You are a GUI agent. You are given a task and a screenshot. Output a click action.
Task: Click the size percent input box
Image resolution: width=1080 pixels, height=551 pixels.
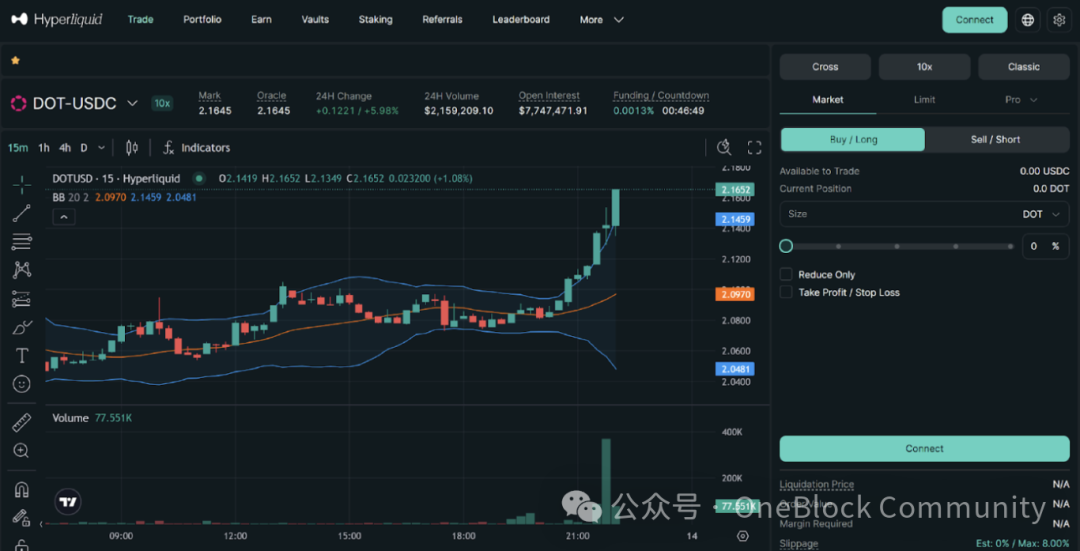tap(1046, 247)
